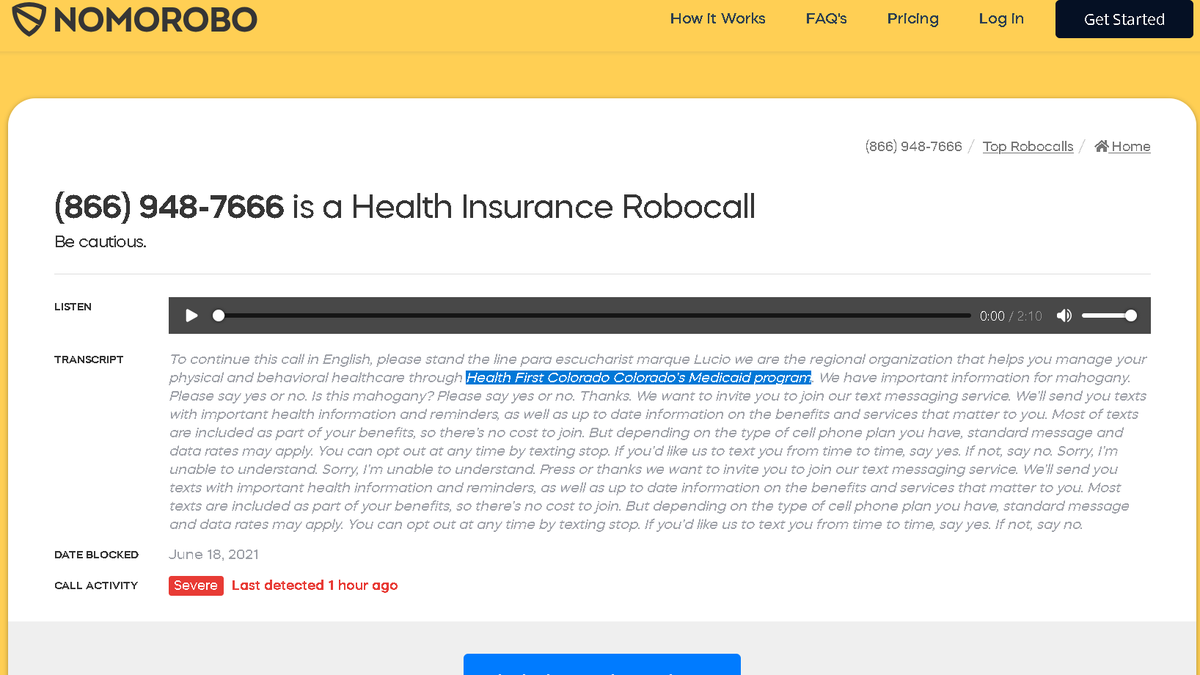
Task: Click the home icon in breadcrumb
Action: pos(1101,146)
